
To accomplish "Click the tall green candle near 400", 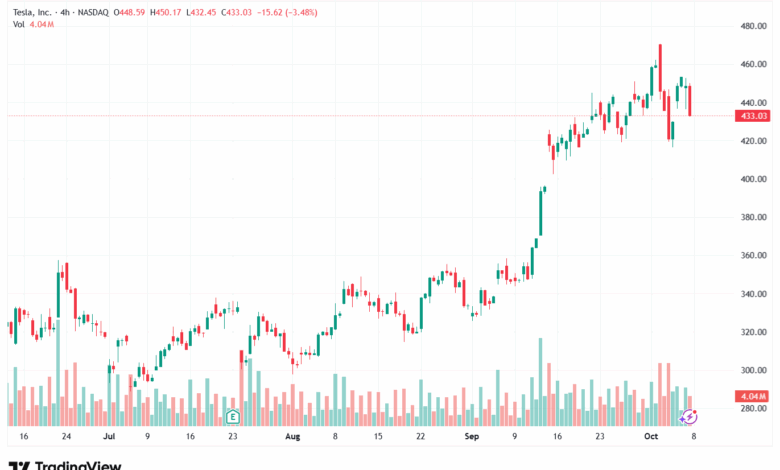I will tap(541, 213).
